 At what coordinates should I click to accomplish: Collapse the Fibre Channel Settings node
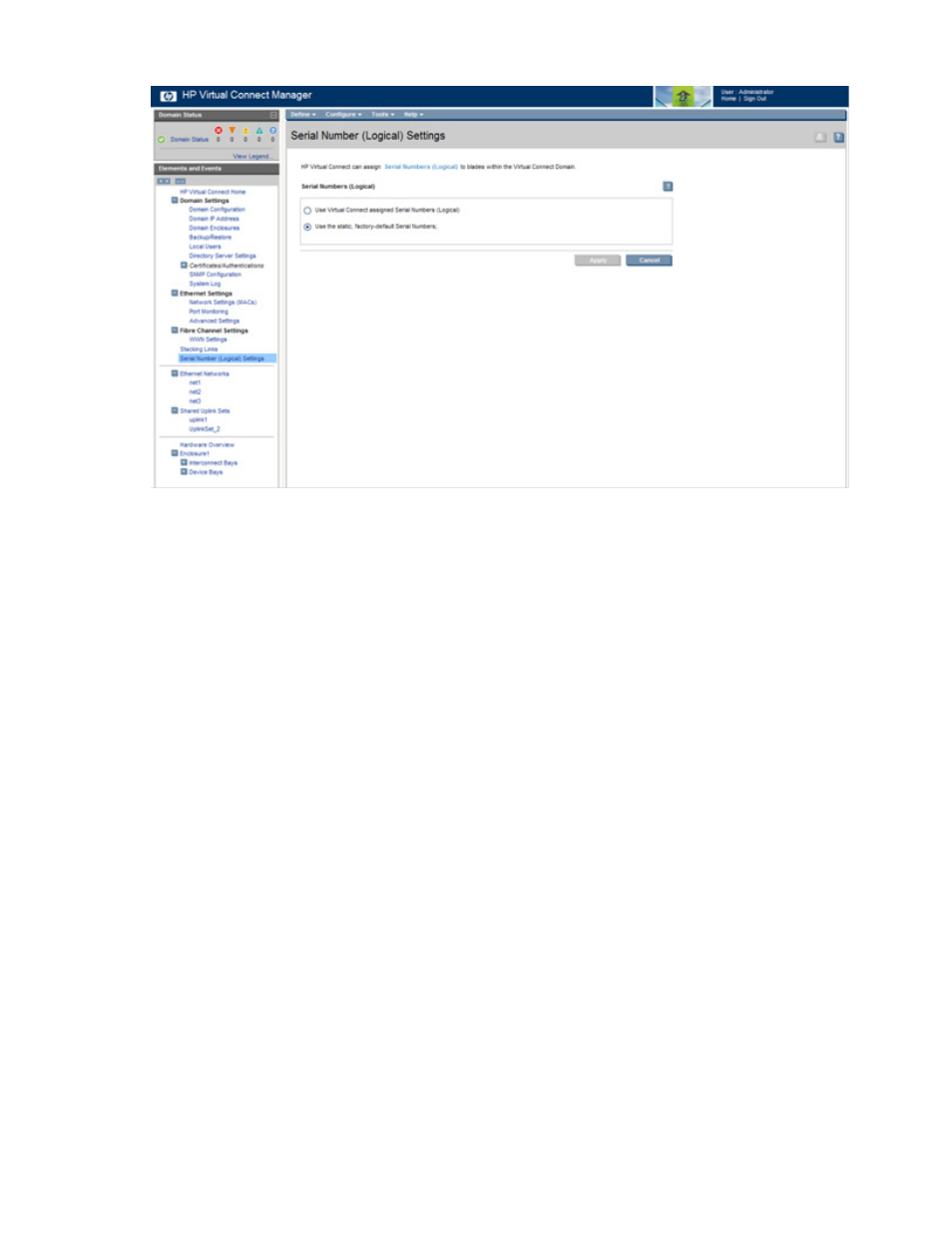(175, 330)
